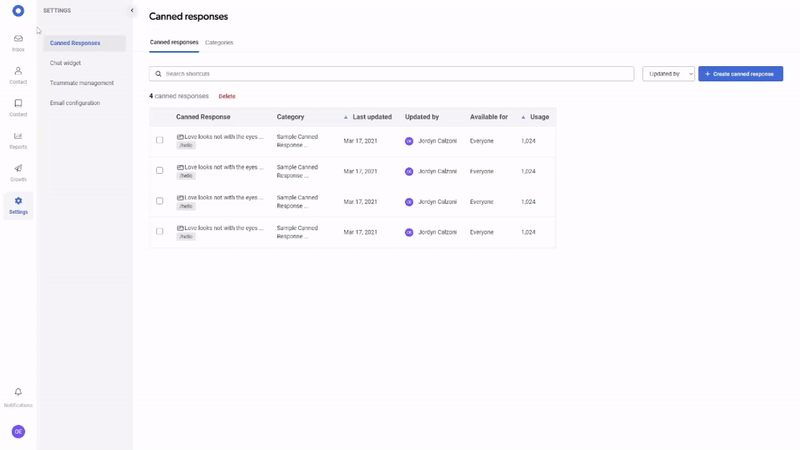This screenshot has width=800, height=450.
Task: Open the Reports chart icon
Action: pyautogui.click(x=18, y=136)
